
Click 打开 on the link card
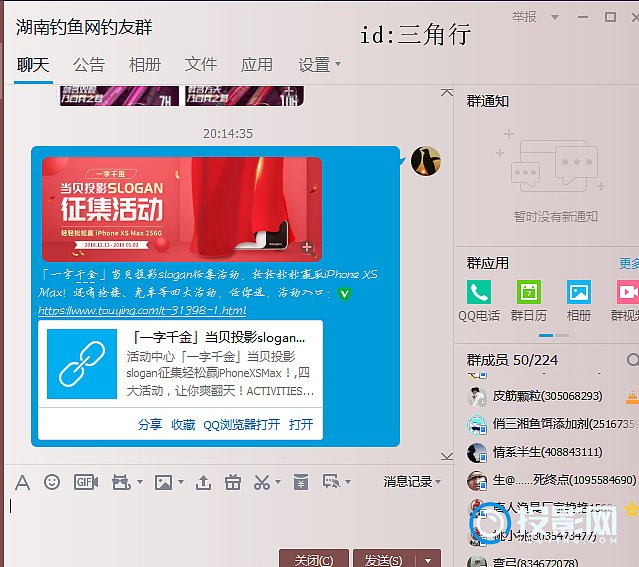pos(301,424)
